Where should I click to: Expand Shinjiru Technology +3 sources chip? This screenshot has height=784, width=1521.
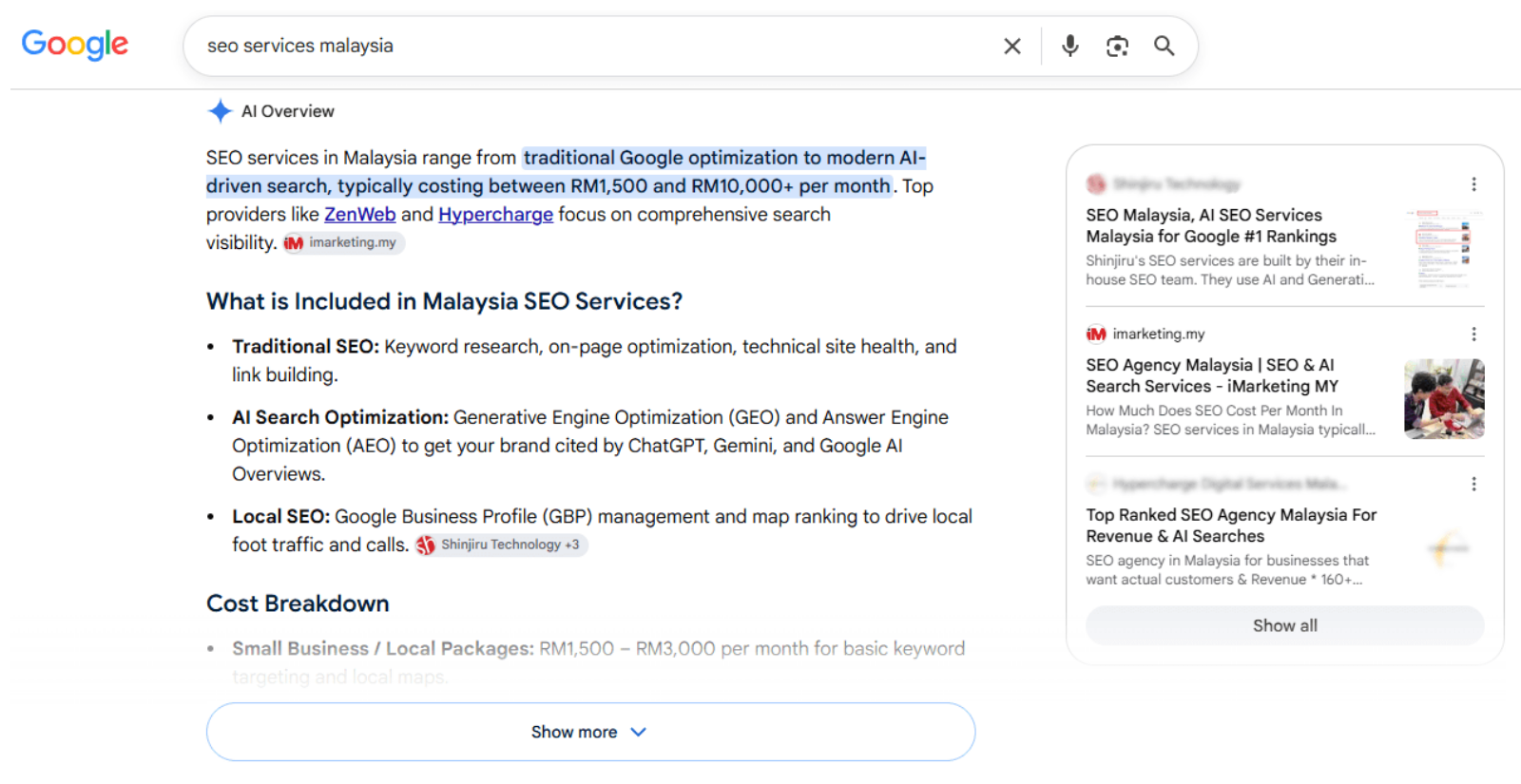[x=501, y=545]
